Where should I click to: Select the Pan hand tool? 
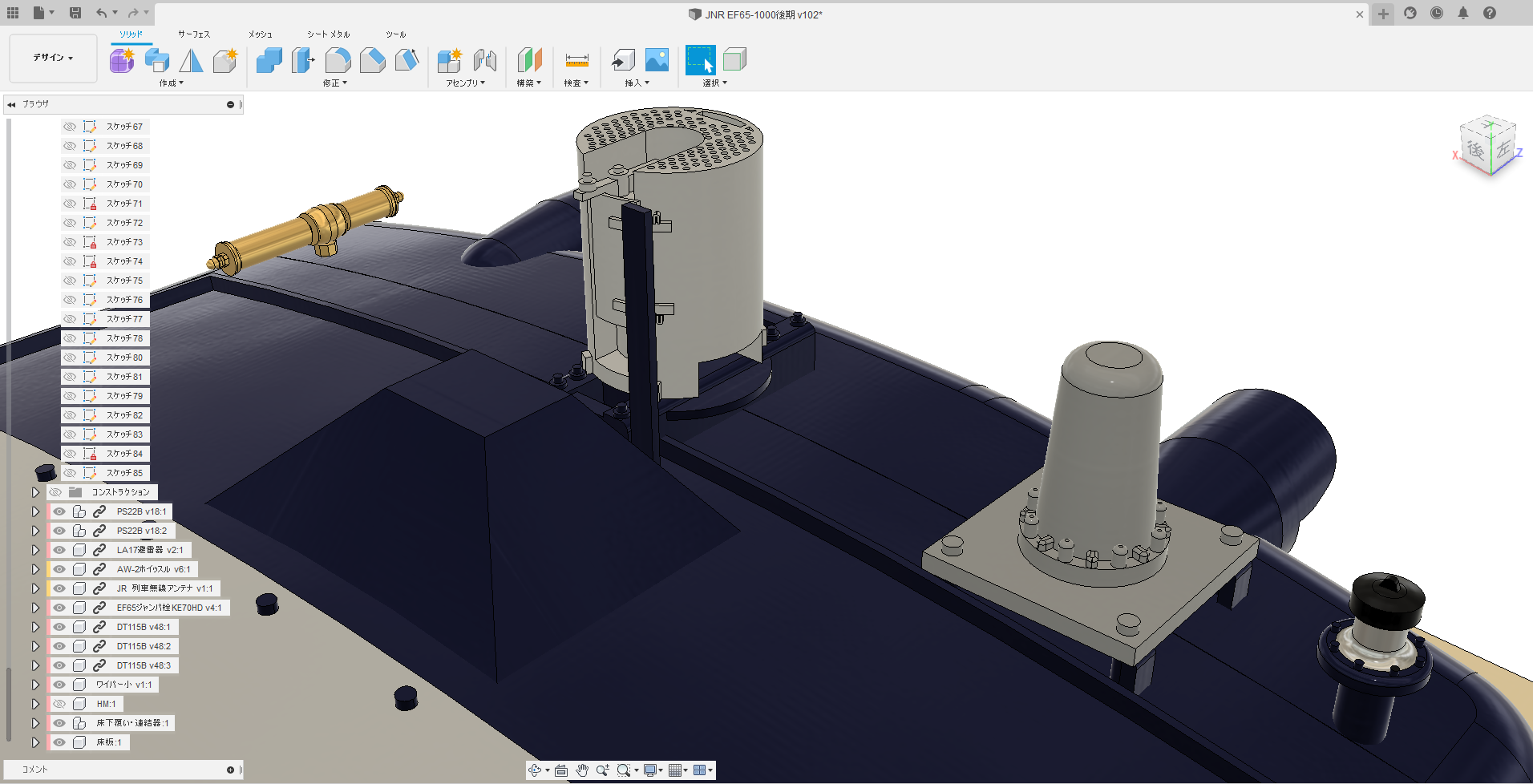point(582,770)
